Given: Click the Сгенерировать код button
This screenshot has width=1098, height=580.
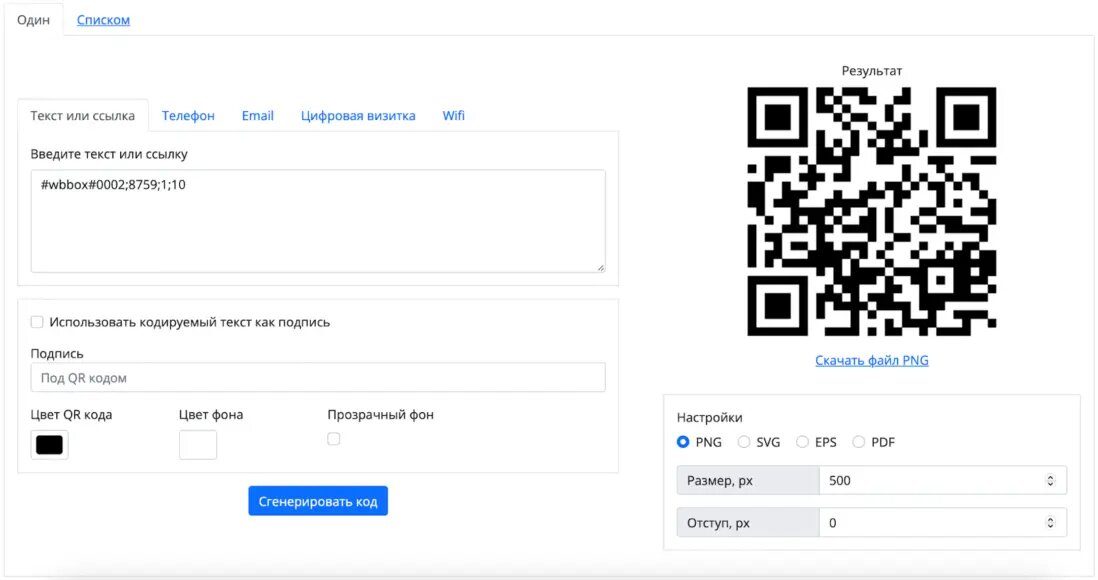Looking at the screenshot, I should coord(318,502).
